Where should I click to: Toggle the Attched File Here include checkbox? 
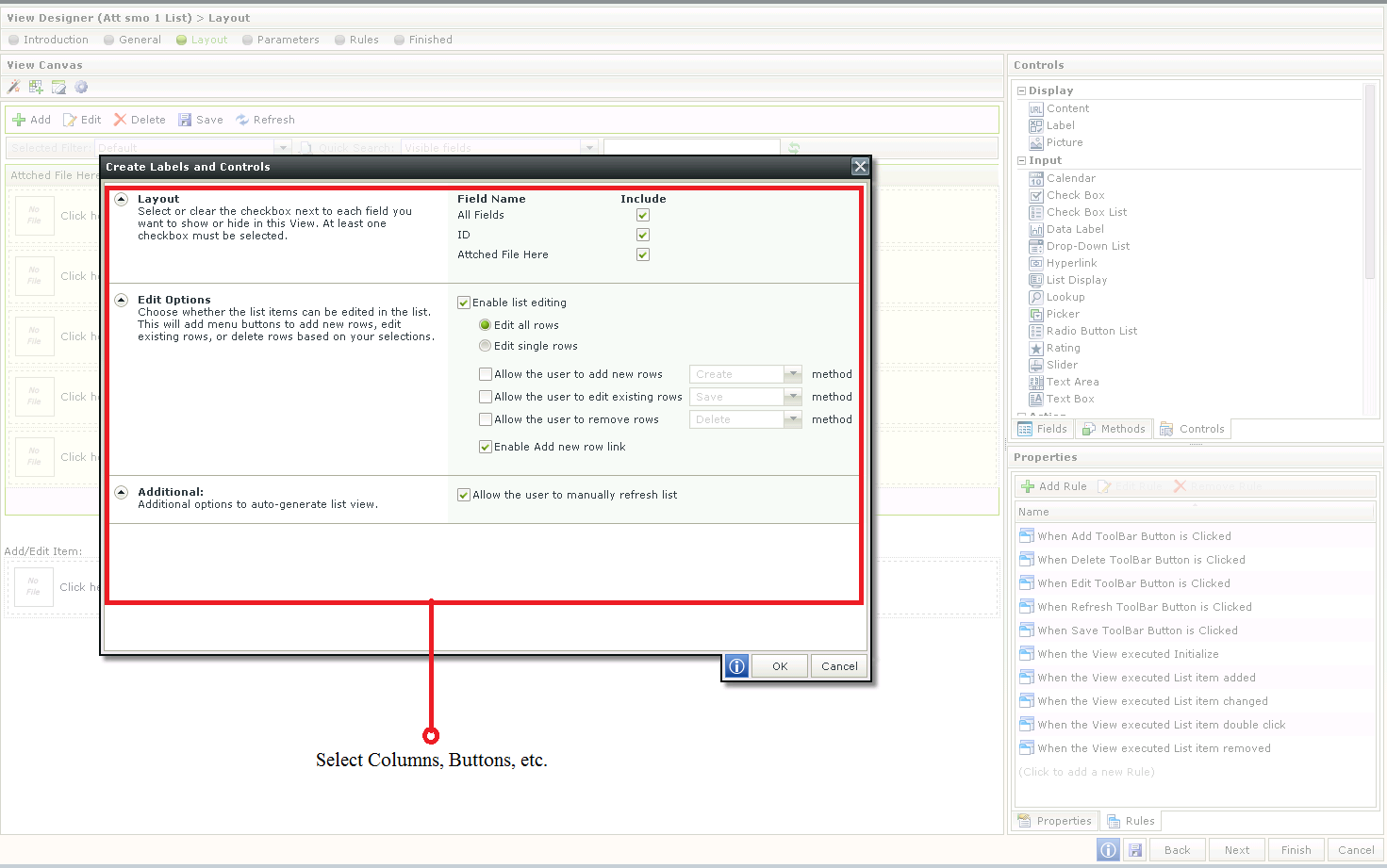click(643, 254)
